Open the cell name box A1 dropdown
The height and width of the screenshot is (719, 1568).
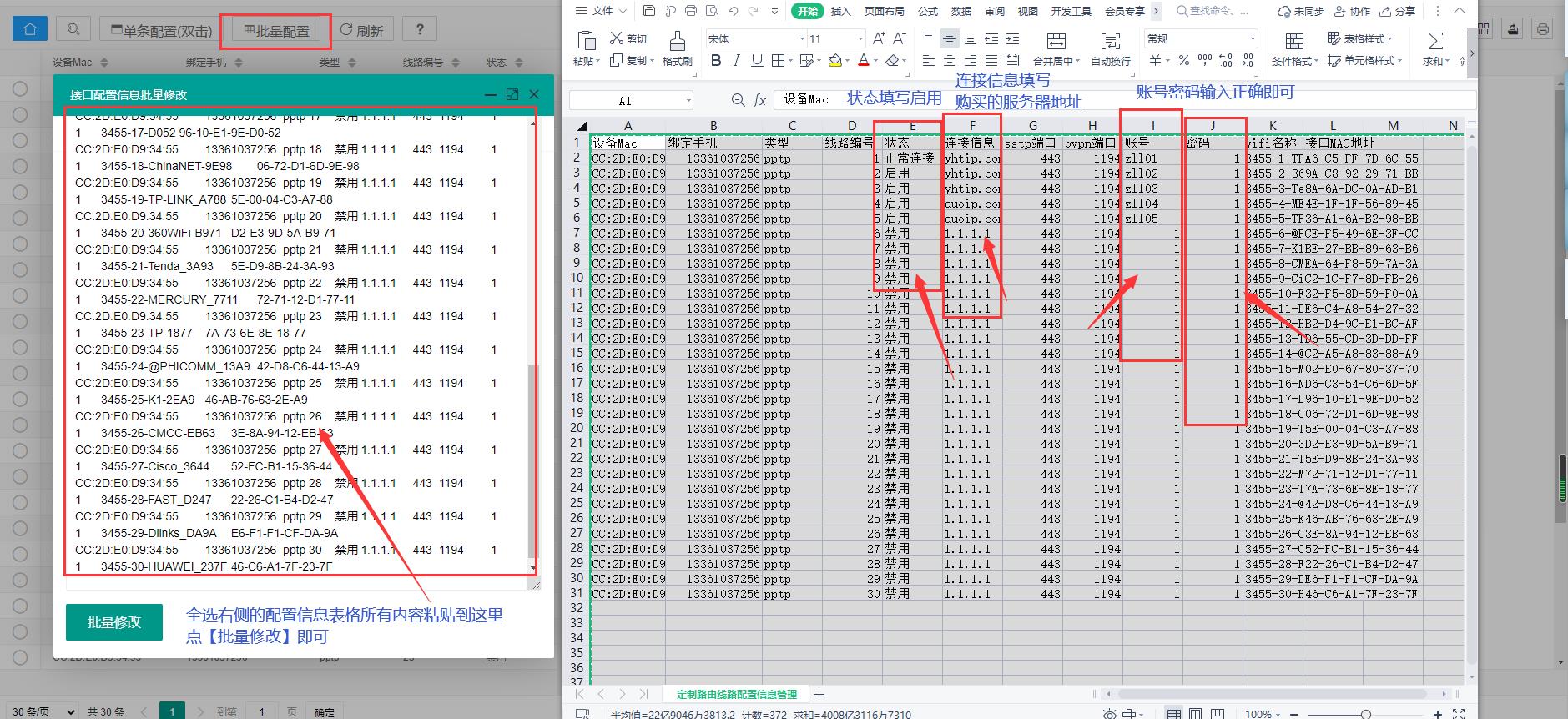pyautogui.click(x=688, y=101)
